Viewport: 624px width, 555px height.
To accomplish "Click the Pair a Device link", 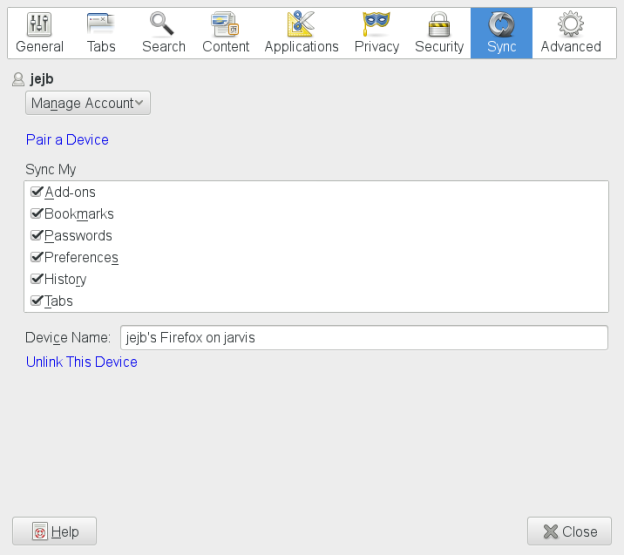I will [x=67, y=140].
